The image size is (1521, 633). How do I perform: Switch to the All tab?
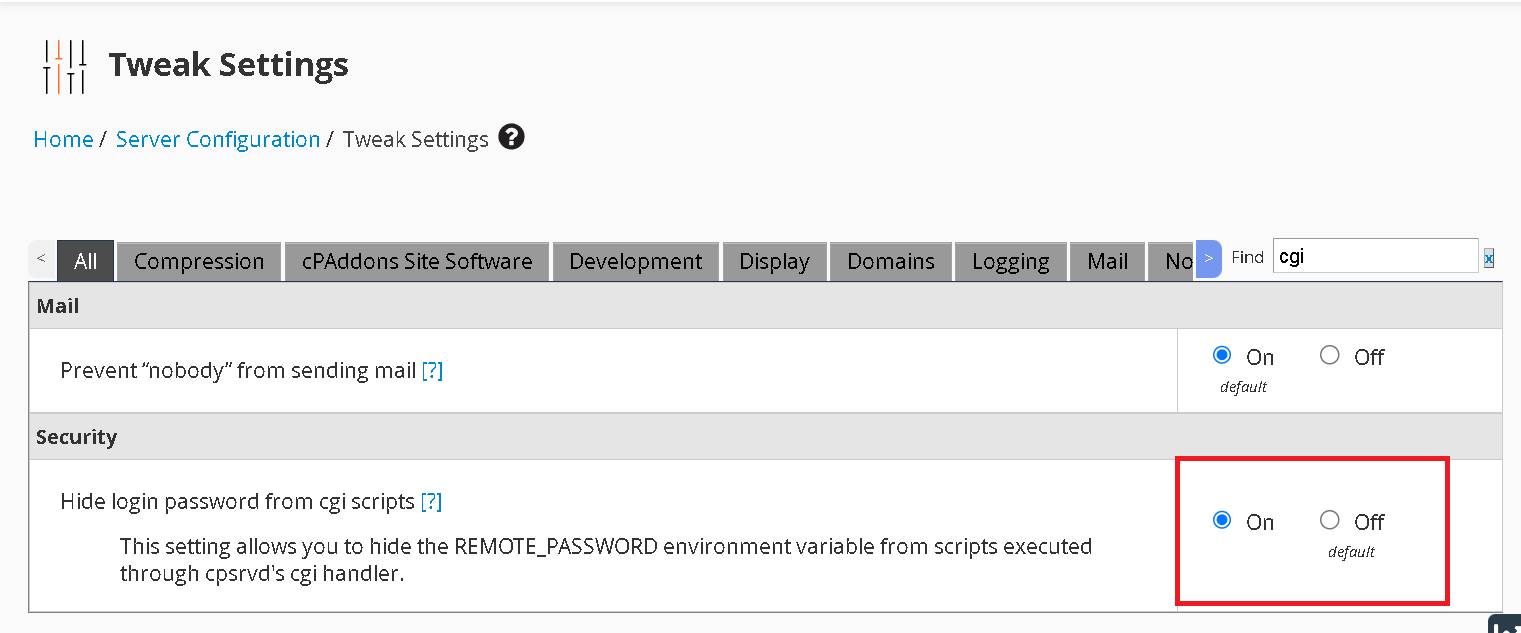pyautogui.click(x=86, y=262)
